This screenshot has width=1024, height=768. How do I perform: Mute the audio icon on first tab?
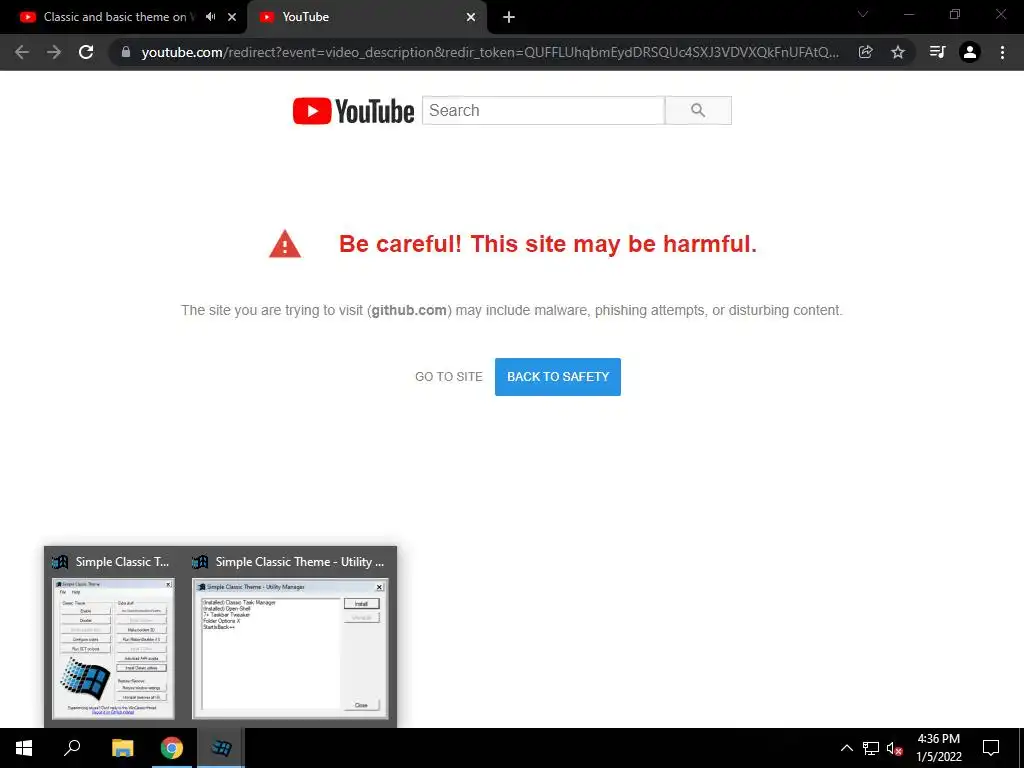[x=210, y=17]
